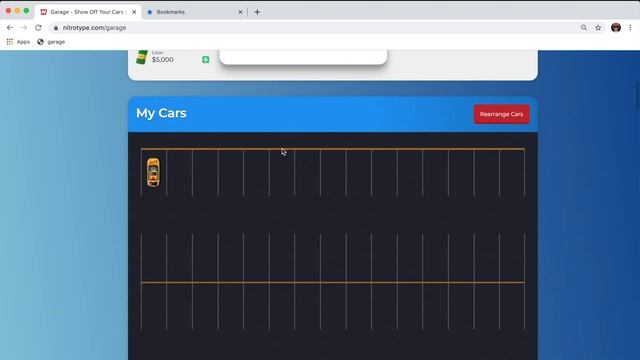Viewport: 640px width, 360px height.
Task: Click the zoom magnifier icon in address bar
Action: point(584,28)
